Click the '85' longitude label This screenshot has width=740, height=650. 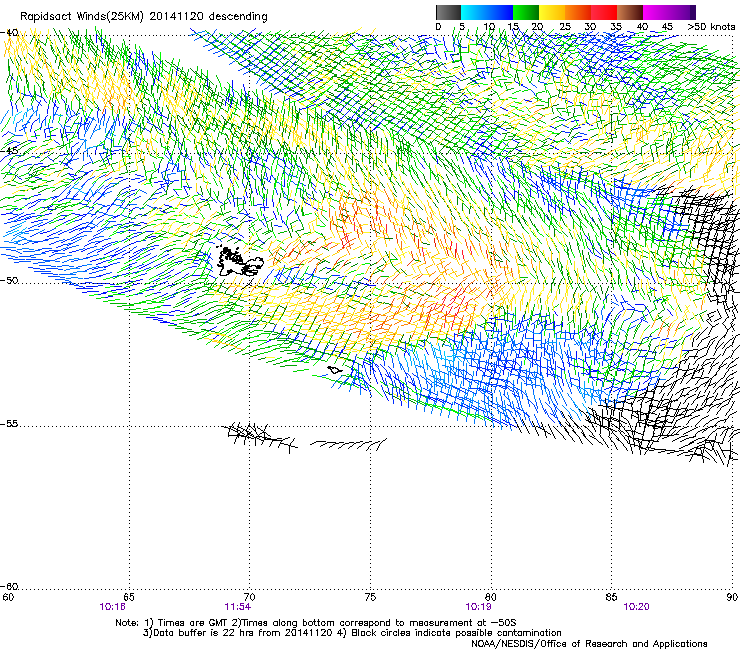[x=611, y=597]
